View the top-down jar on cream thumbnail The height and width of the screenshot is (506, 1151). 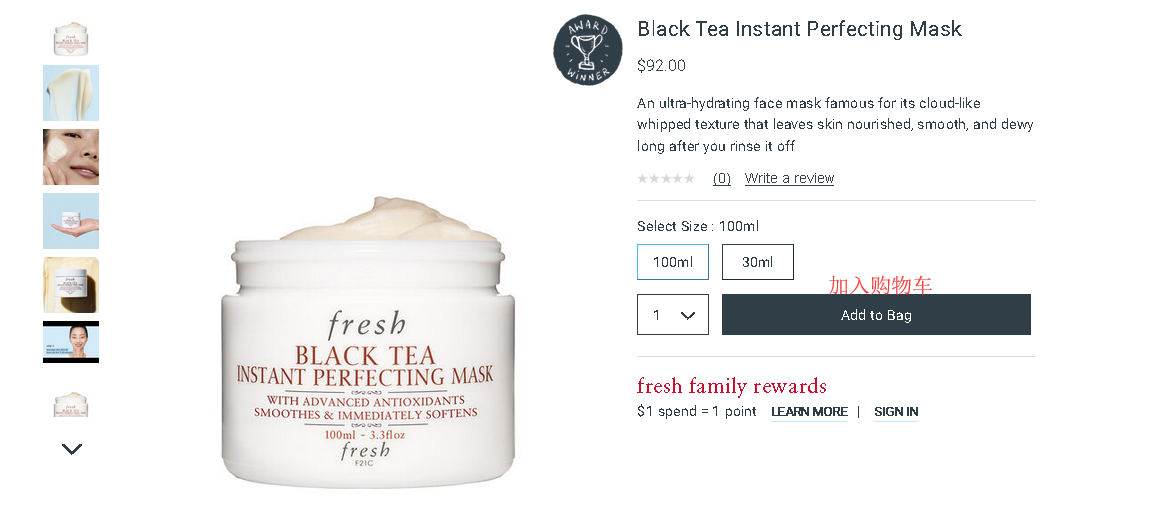coord(71,285)
